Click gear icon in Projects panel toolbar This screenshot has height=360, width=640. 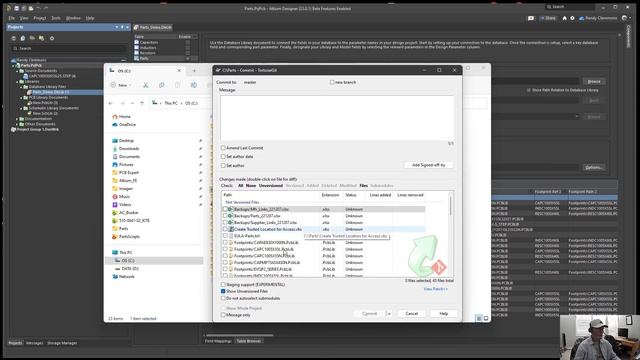[x=52, y=38]
